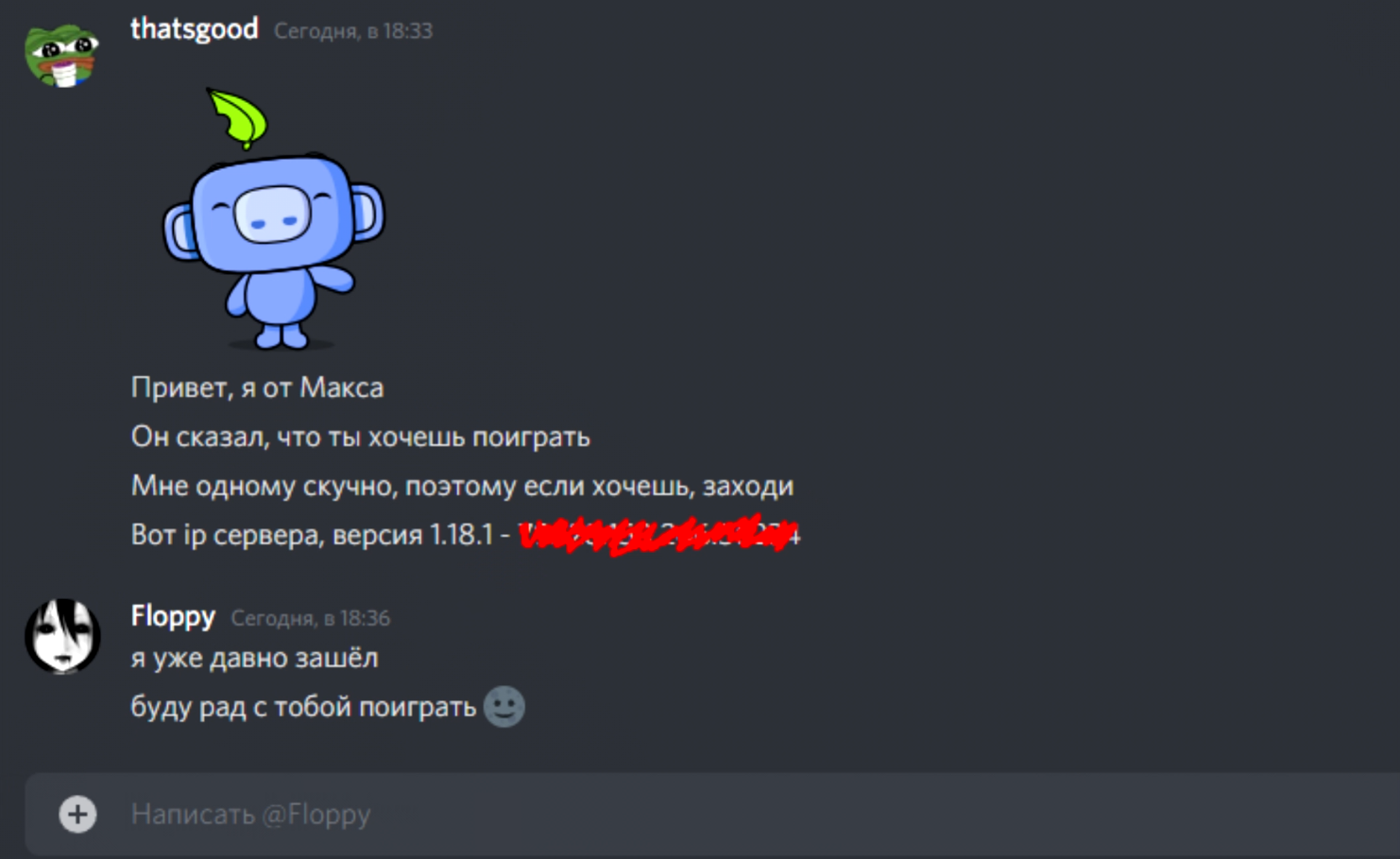Screen dimensions: 1400x859
Task: Select the 'Вот ip сервера' message line
Action: pos(466,535)
